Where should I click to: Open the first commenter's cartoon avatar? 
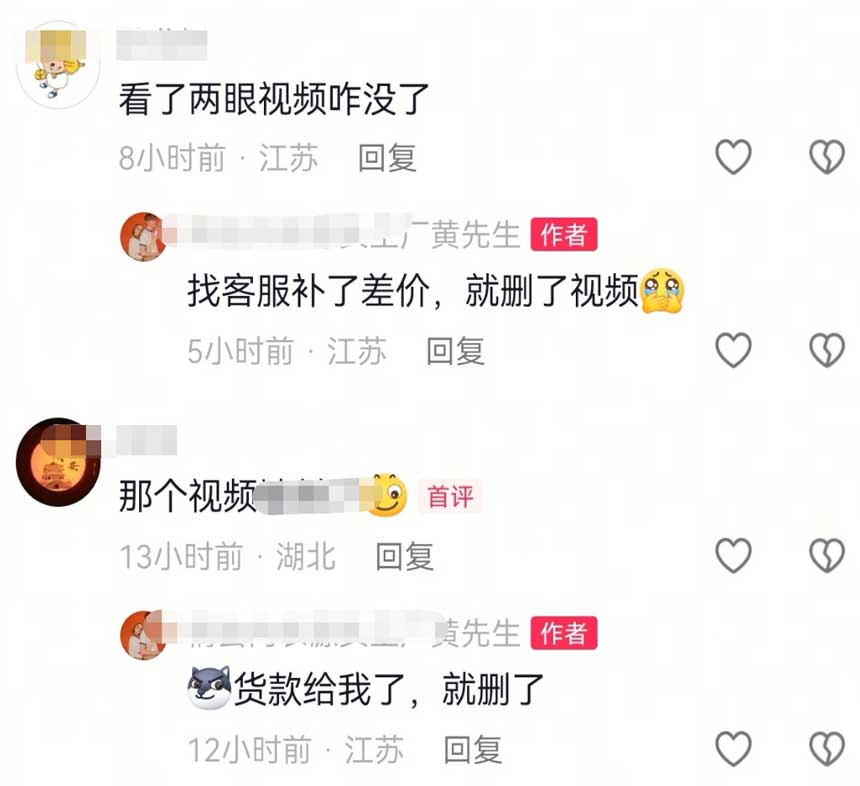tap(59, 65)
